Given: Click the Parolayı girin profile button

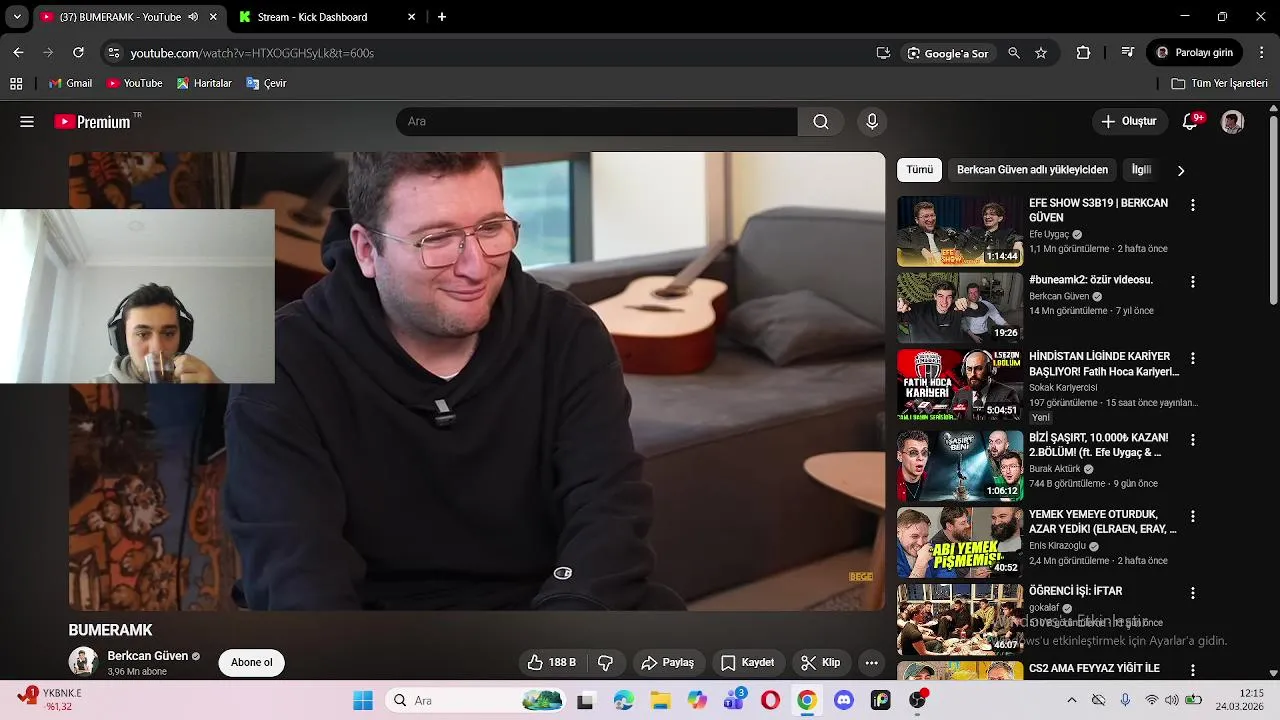Looking at the screenshot, I should click(x=1195, y=53).
